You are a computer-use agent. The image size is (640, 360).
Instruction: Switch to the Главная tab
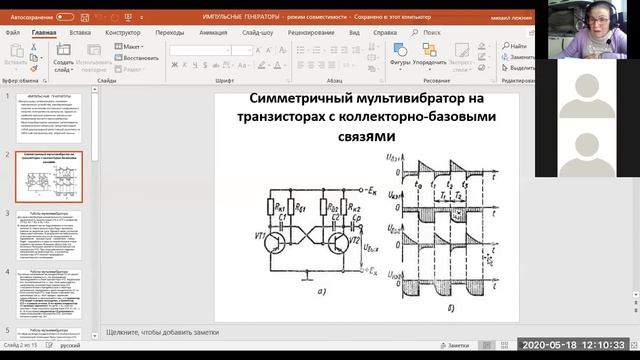tap(44, 32)
